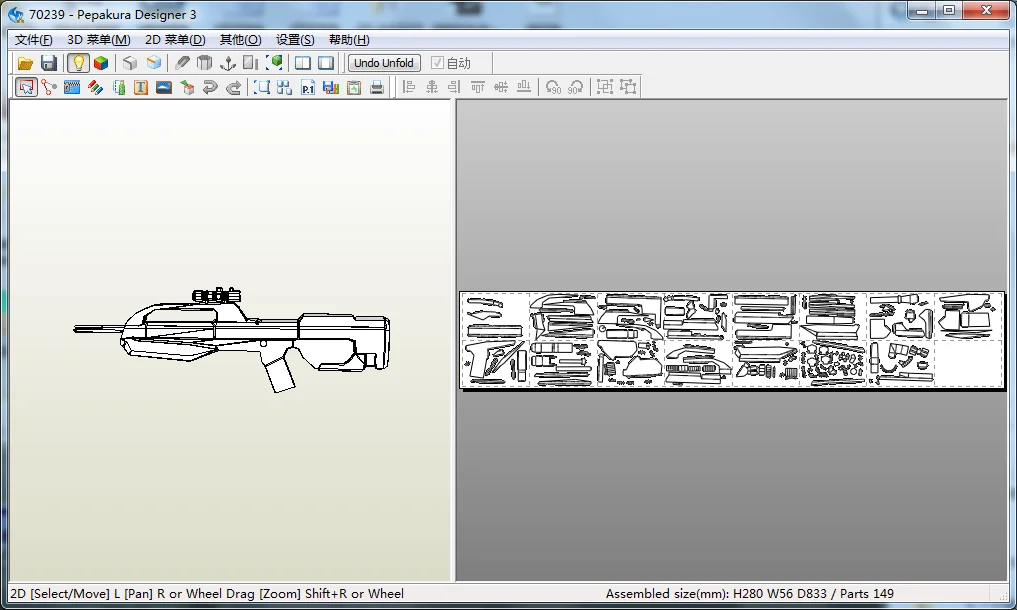Click the anchor icon in toolbar

pos(227,63)
